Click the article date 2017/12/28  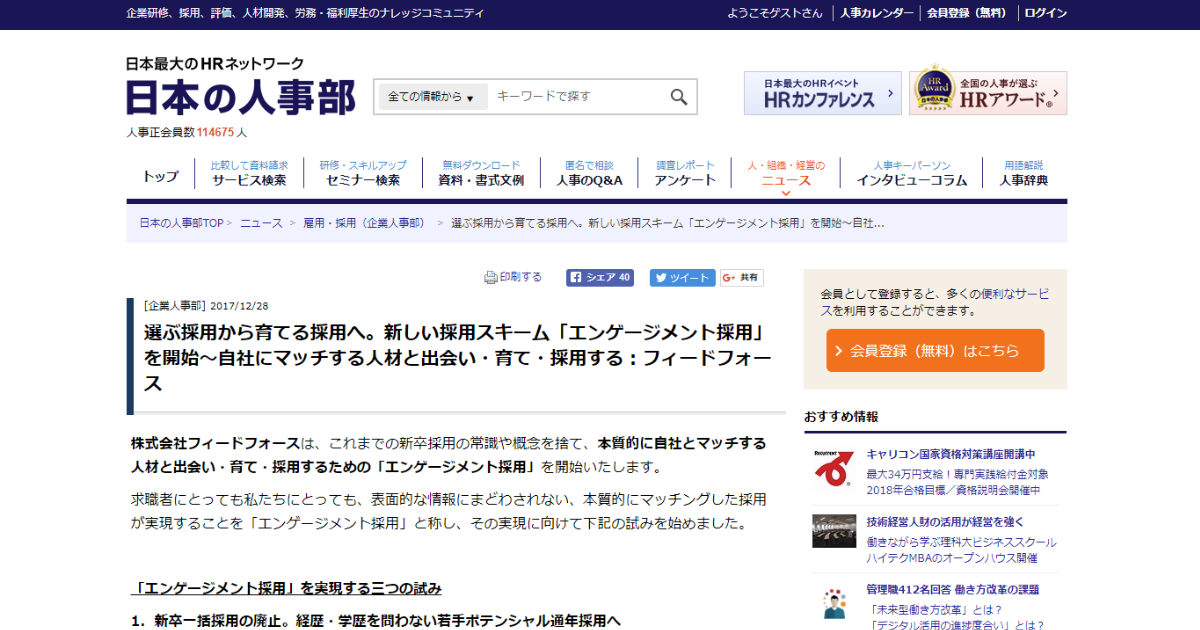pyautogui.click(x=240, y=306)
